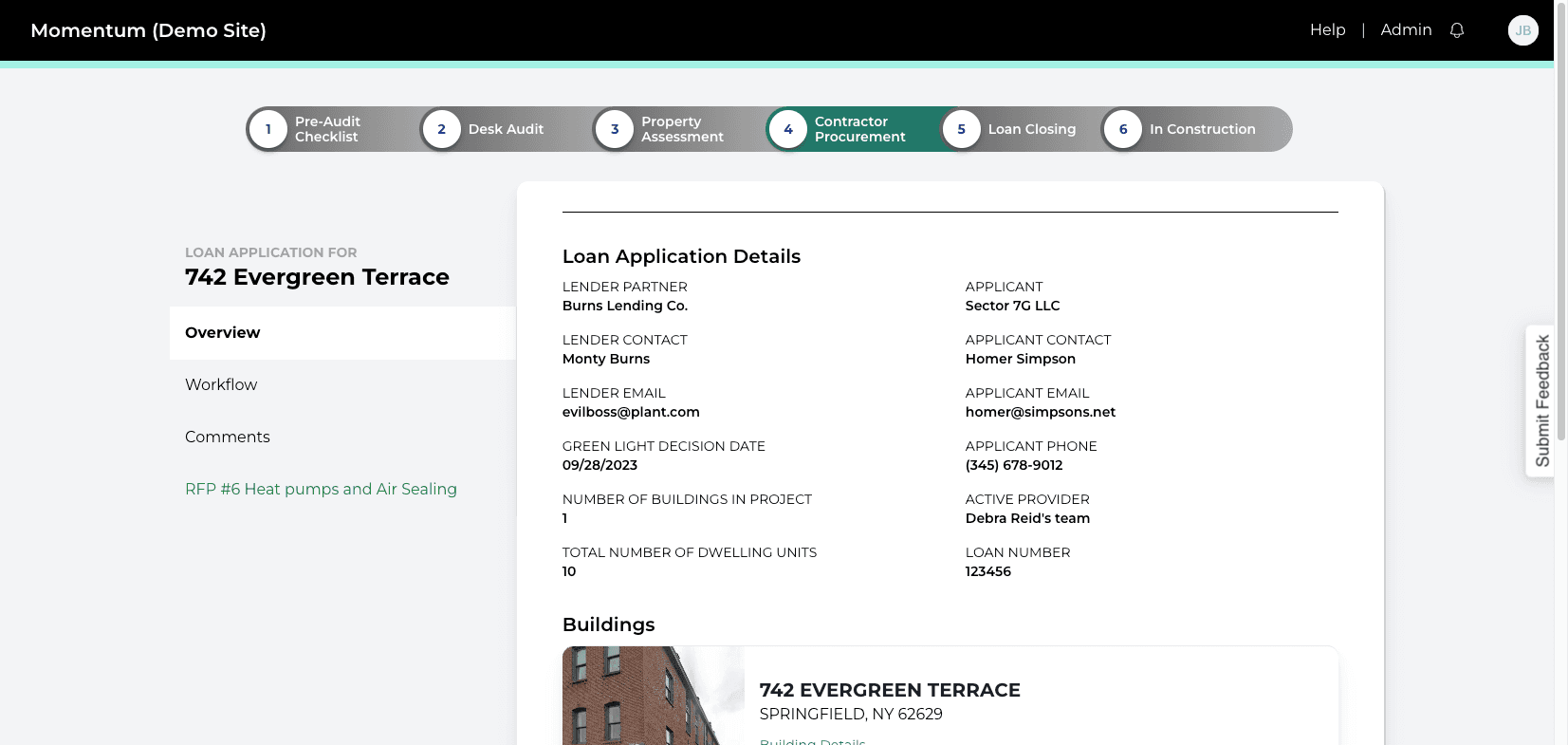Click loan number 123456
The height and width of the screenshot is (745, 1568).
[988, 571]
